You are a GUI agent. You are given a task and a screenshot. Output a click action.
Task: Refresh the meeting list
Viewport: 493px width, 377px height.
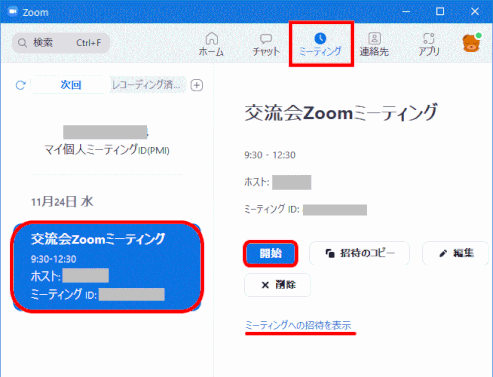(21, 85)
